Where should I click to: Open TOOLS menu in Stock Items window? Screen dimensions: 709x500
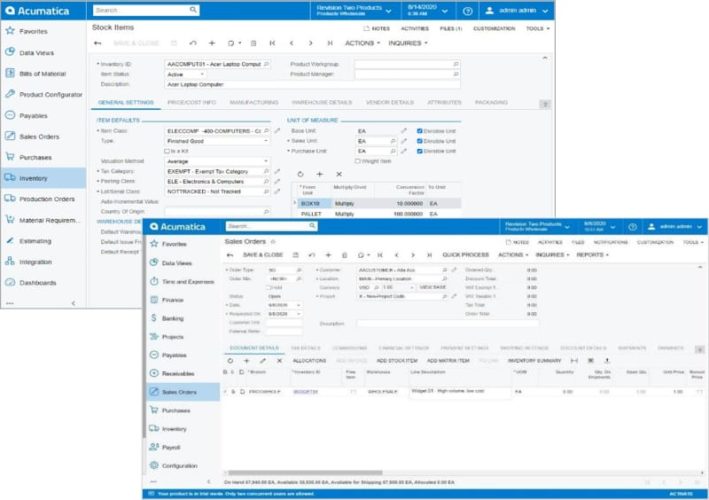tap(538, 28)
